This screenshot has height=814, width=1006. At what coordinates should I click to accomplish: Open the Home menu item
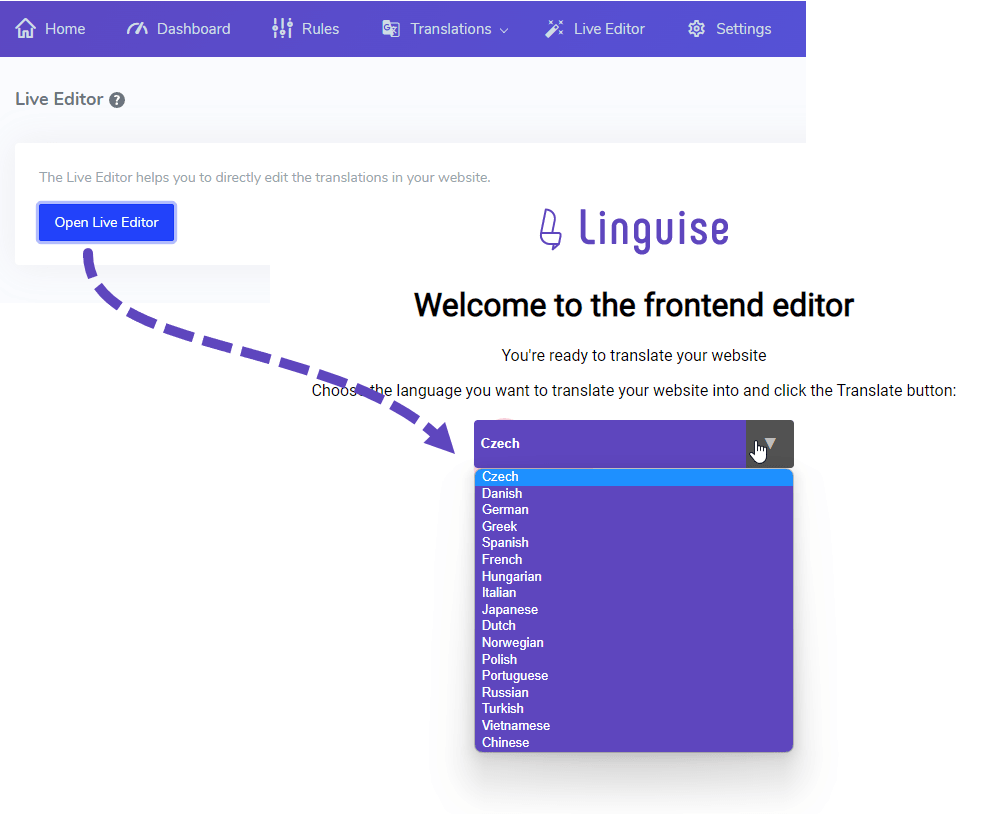(x=50, y=29)
